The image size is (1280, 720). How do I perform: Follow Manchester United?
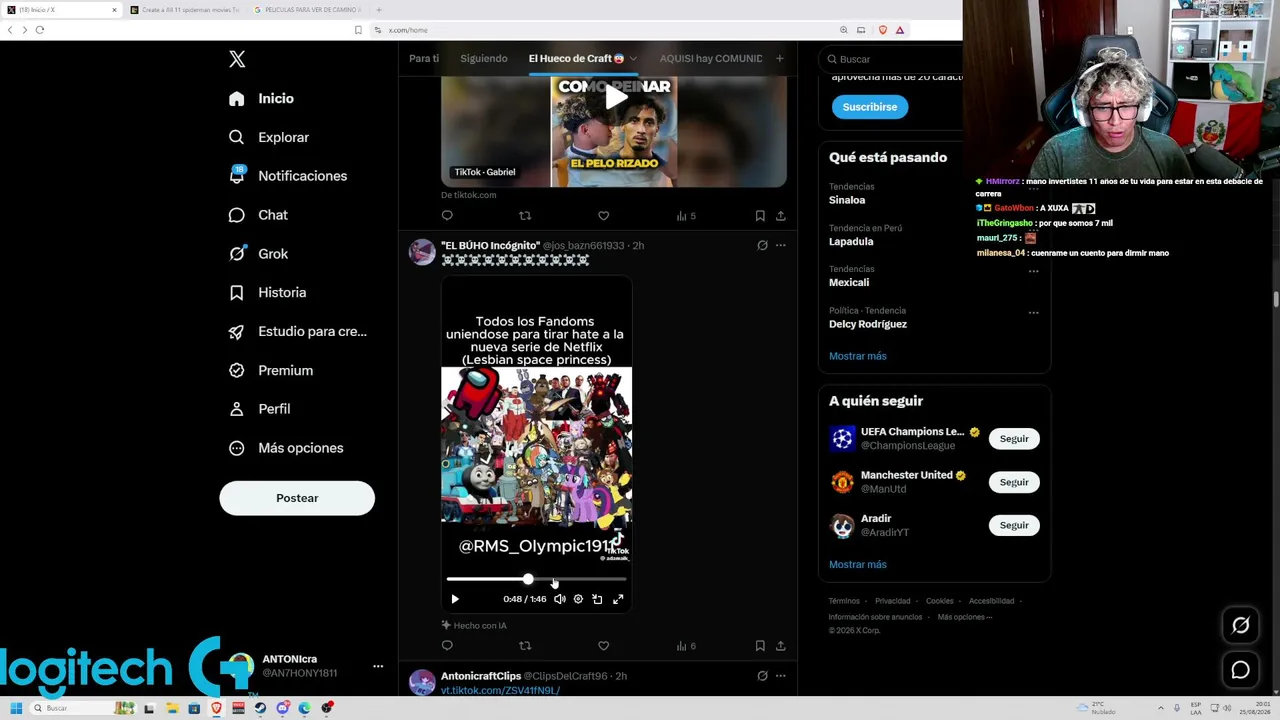coord(1014,482)
